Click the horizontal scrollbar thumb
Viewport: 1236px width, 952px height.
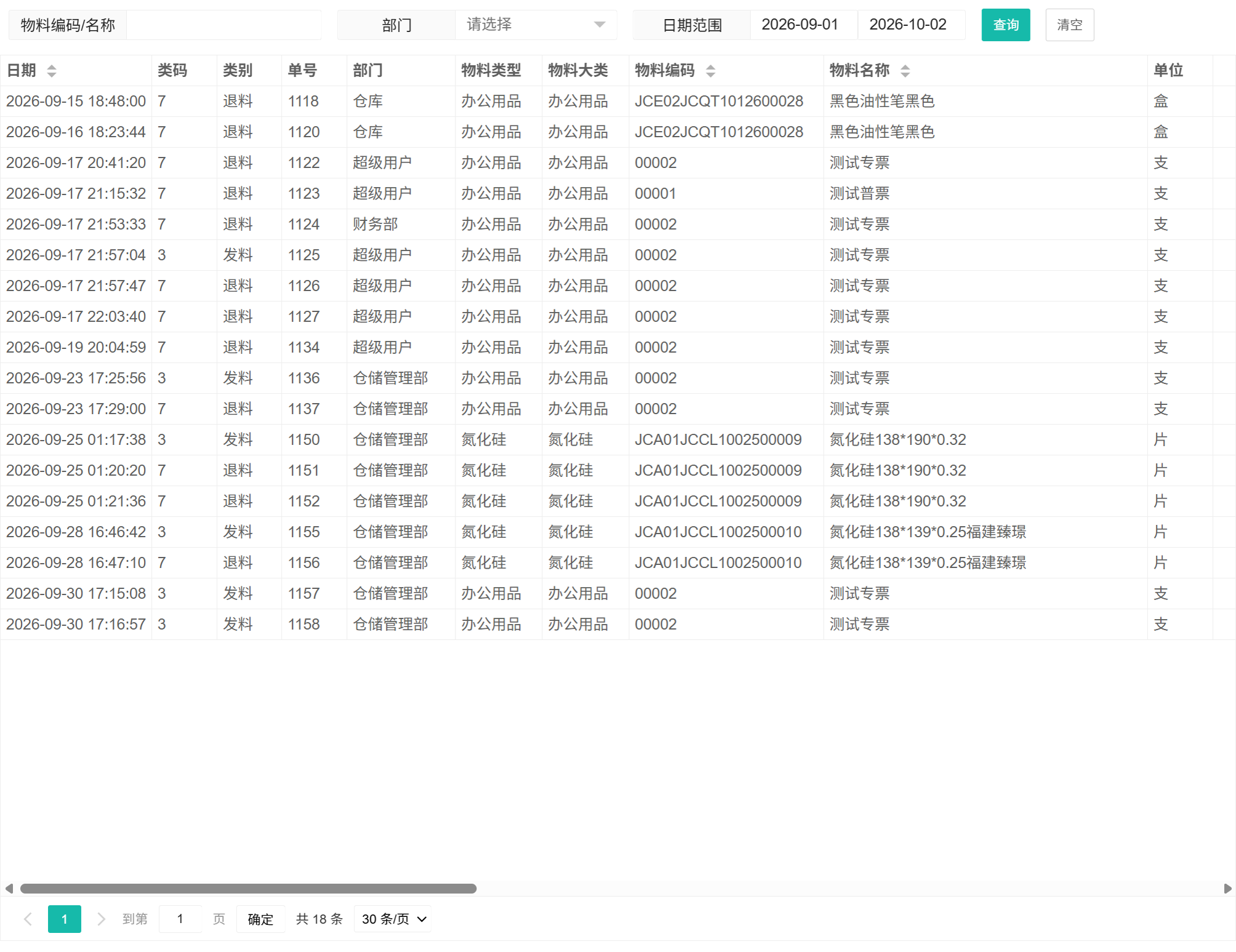click(x=248, y=889)
